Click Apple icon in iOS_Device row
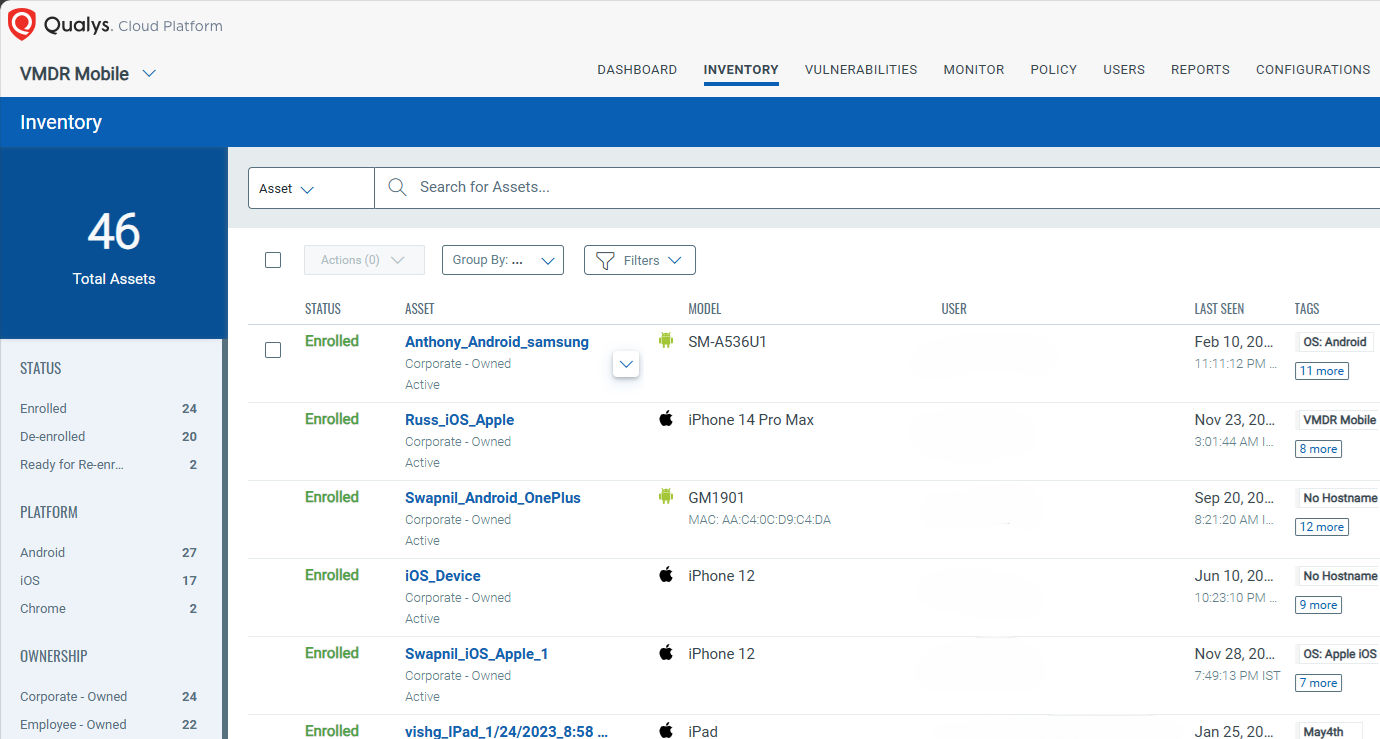The height and width of the screenshot is (739, 1380). [666, 575]
